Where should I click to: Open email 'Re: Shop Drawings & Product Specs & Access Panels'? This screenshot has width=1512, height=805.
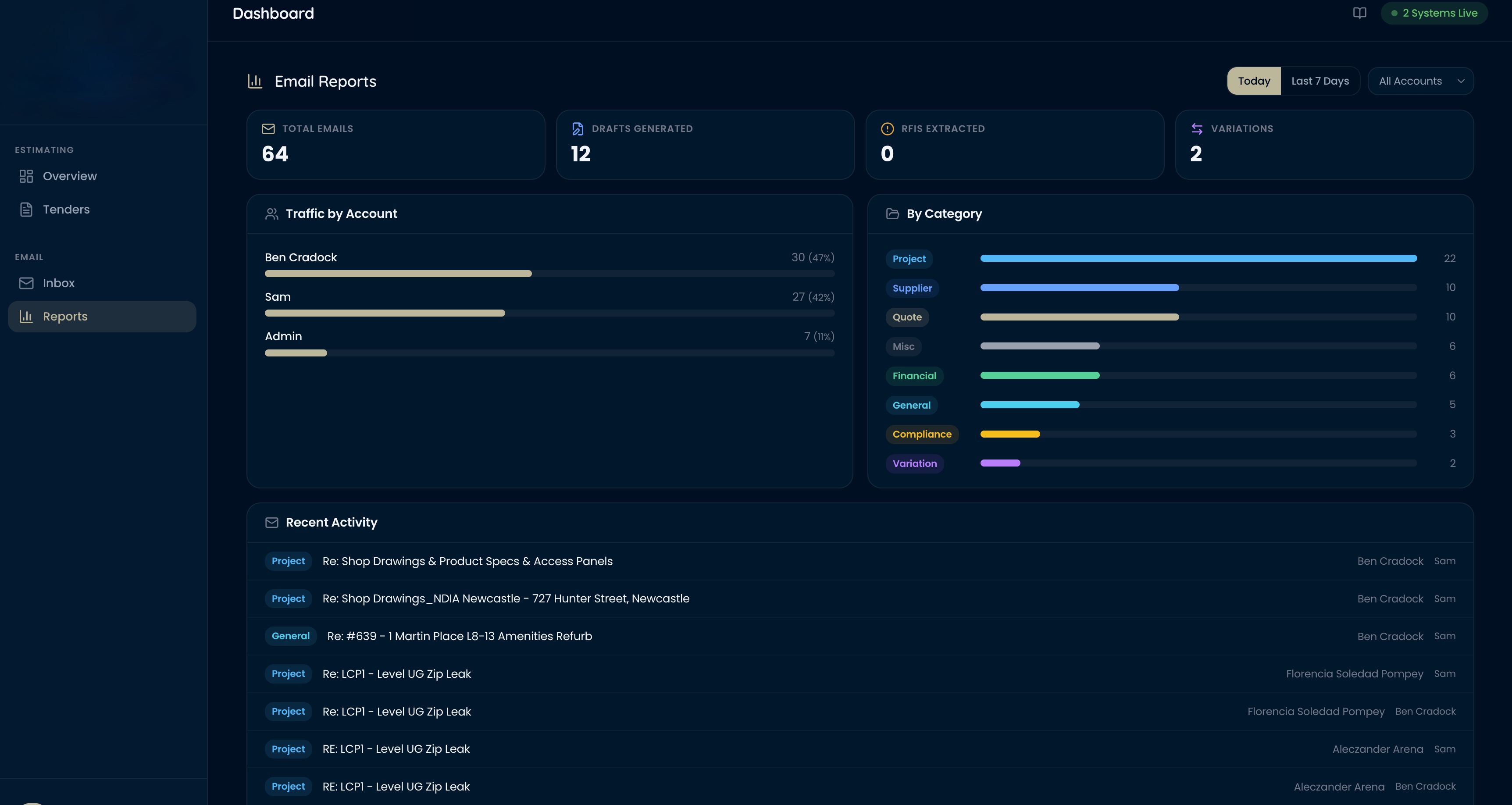point(860,561)
